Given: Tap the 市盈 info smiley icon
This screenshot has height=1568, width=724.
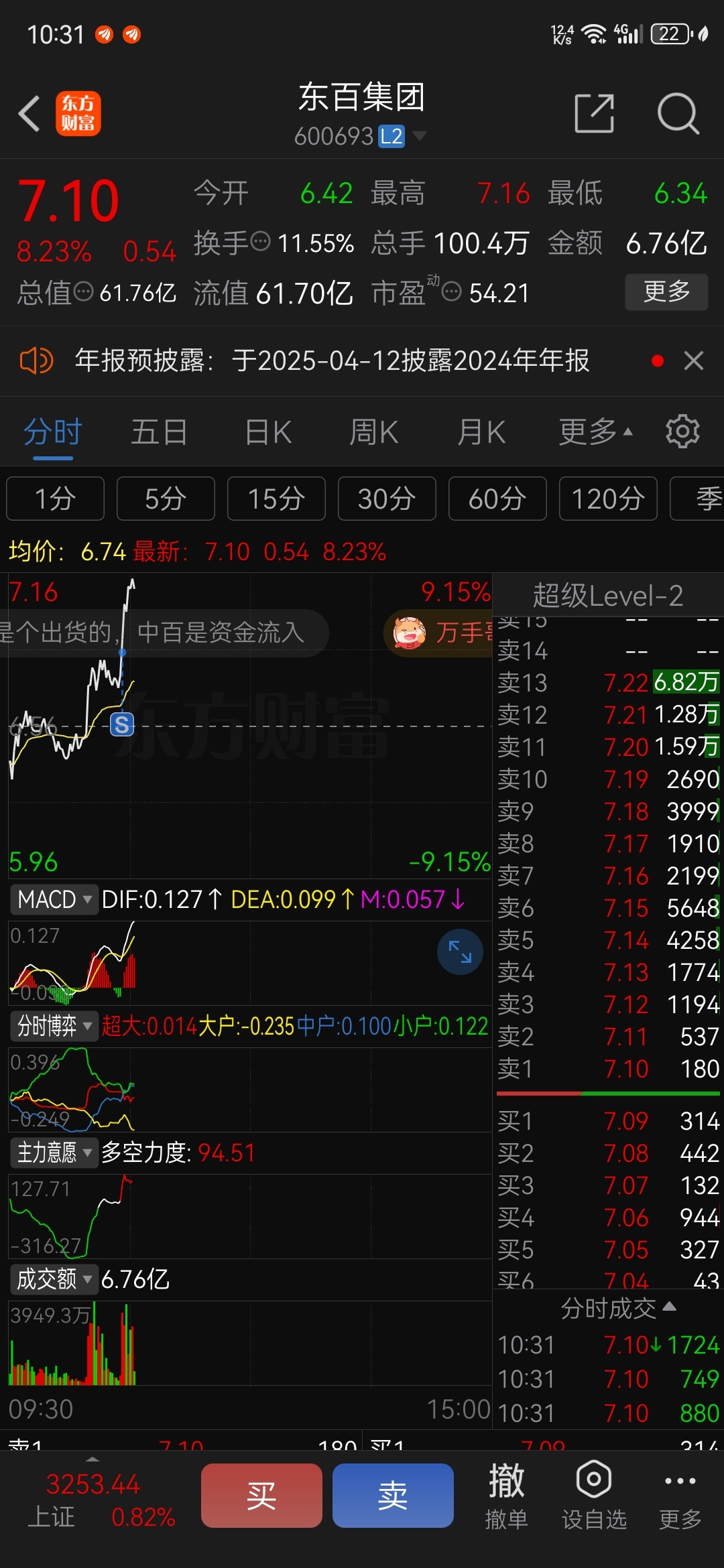Looking at the screenshot, I should [452, 291].
